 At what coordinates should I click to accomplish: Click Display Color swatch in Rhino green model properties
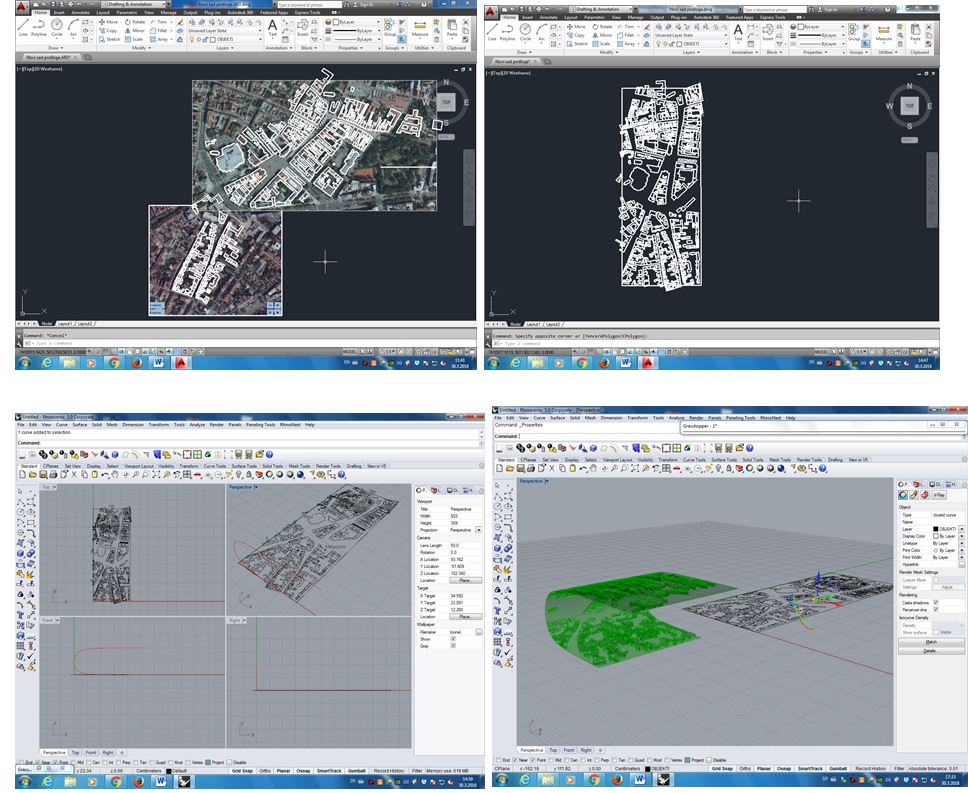click(x=936, y=536)
